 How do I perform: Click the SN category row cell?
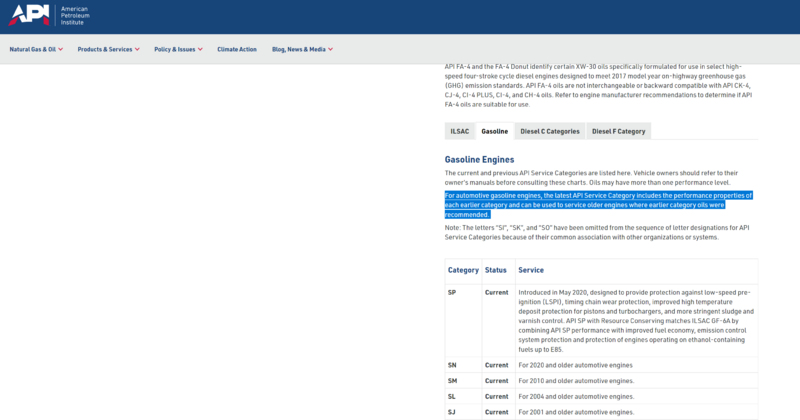tap(452, 365)
